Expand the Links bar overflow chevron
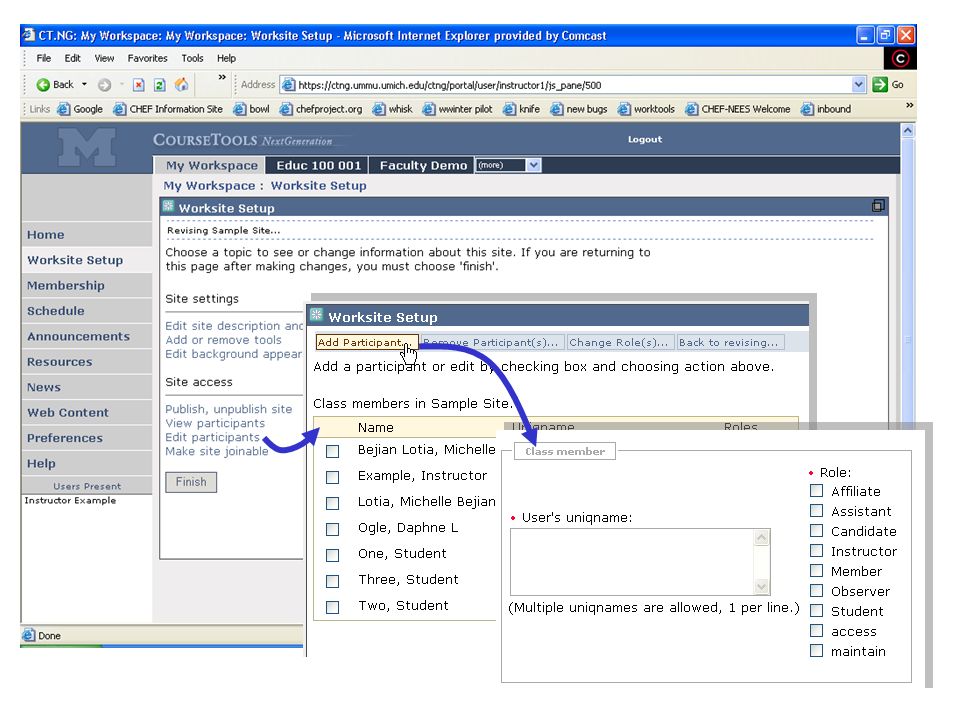Screen dimensions: 960x720 (x=909, y=105)
